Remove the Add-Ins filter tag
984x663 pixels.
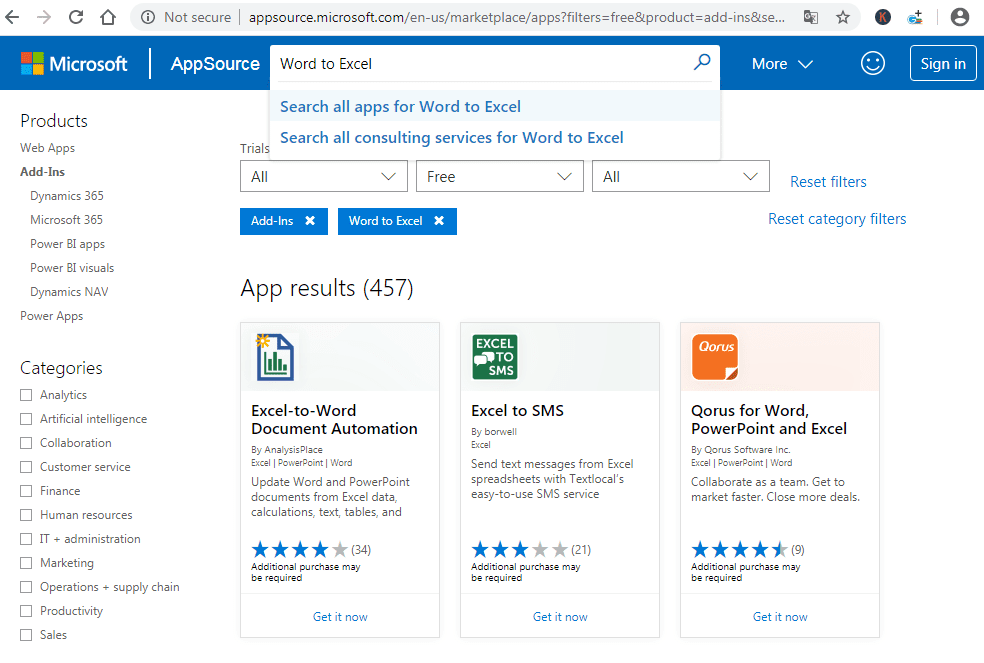[x=310, y=221]
